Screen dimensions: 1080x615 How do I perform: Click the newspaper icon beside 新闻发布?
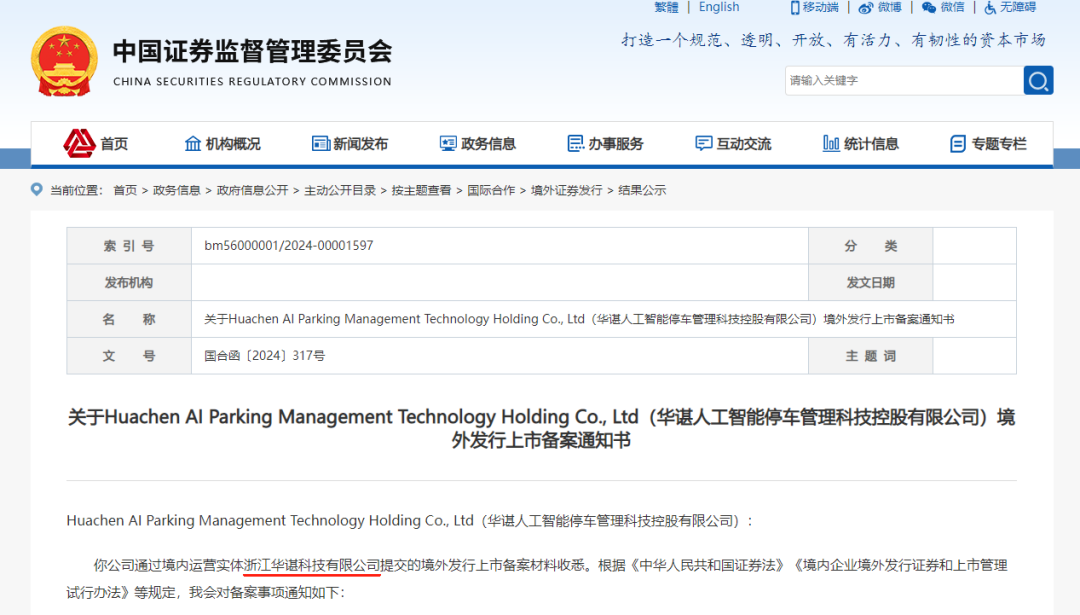point(320,143)
